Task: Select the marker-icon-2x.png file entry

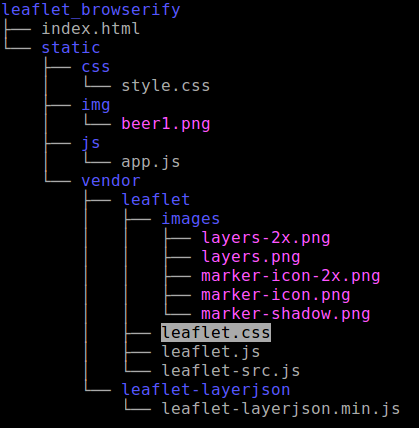Action: click(291, 276)
